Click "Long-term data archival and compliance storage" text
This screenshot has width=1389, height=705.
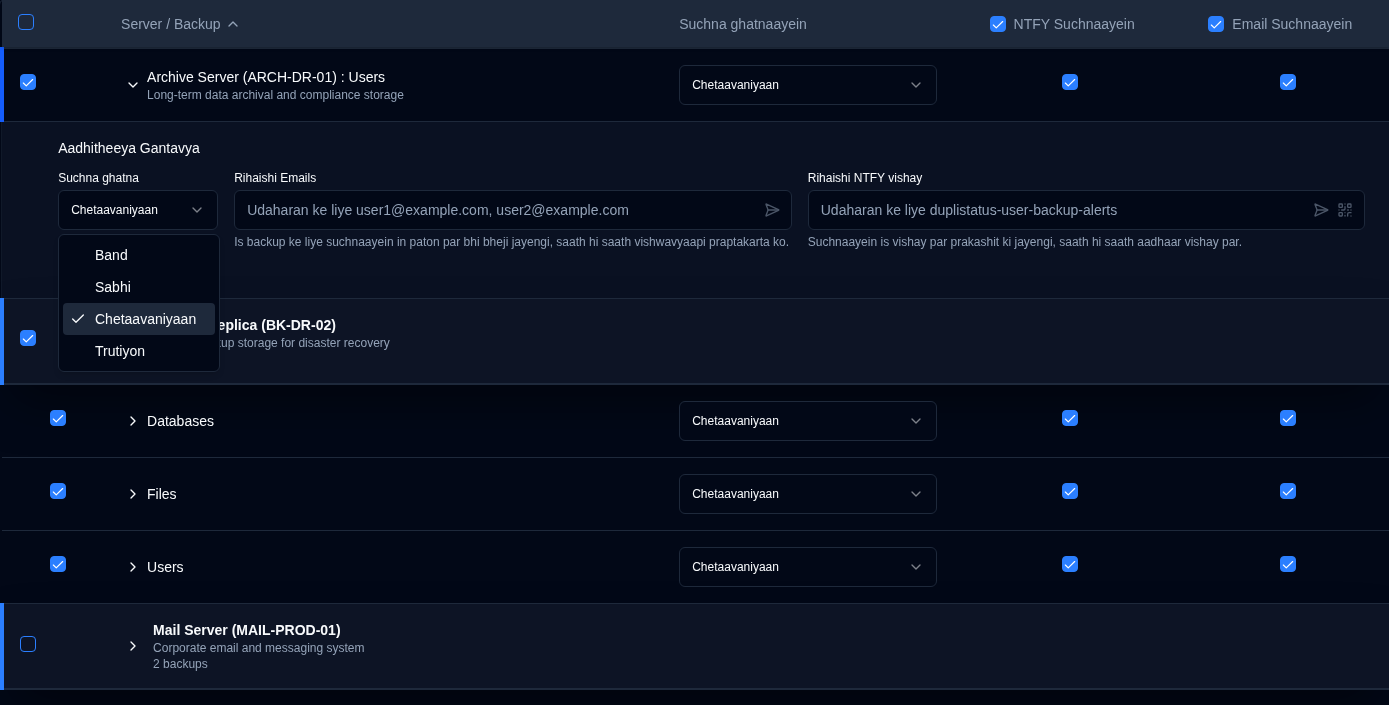[275, 95]
